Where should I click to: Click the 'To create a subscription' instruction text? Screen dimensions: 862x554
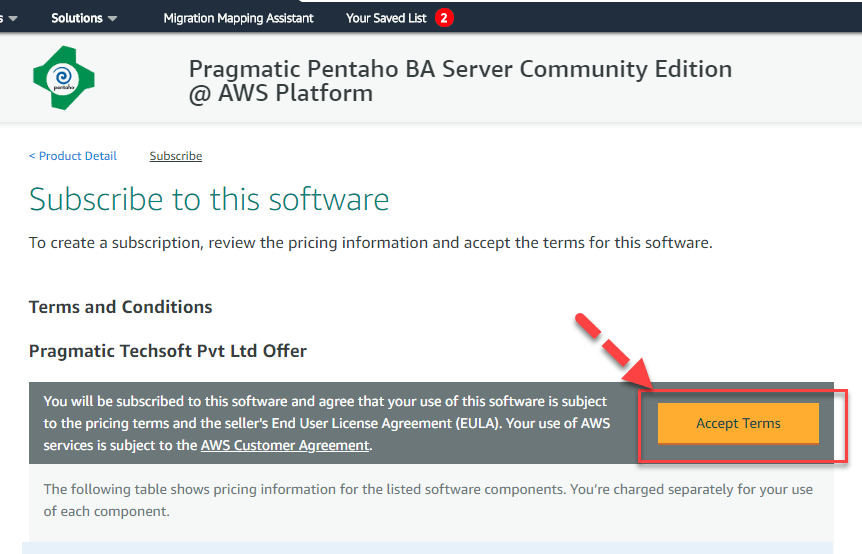pyautogui.click(x=370, y=243)
